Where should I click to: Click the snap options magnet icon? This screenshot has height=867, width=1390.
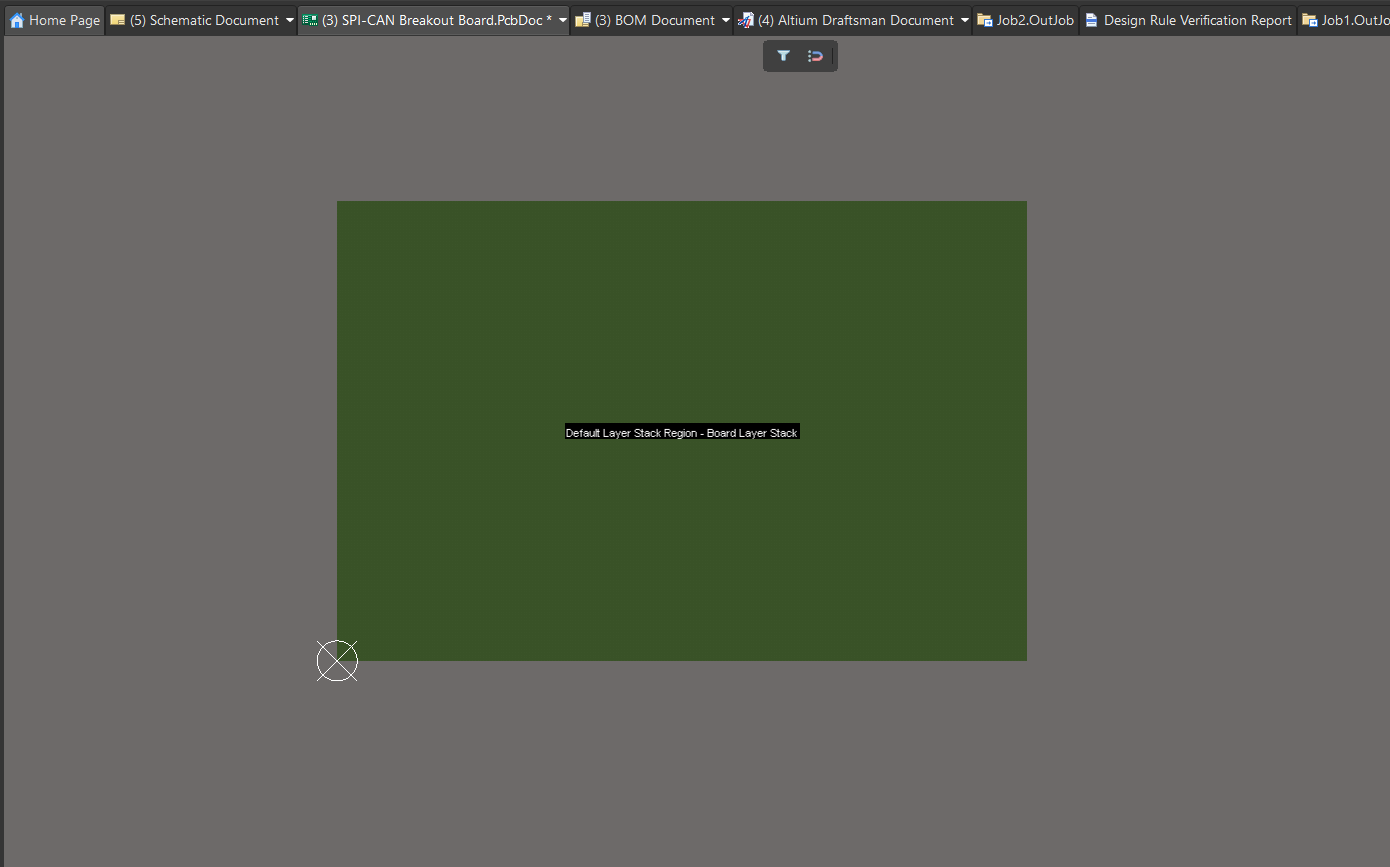[816, 56]
